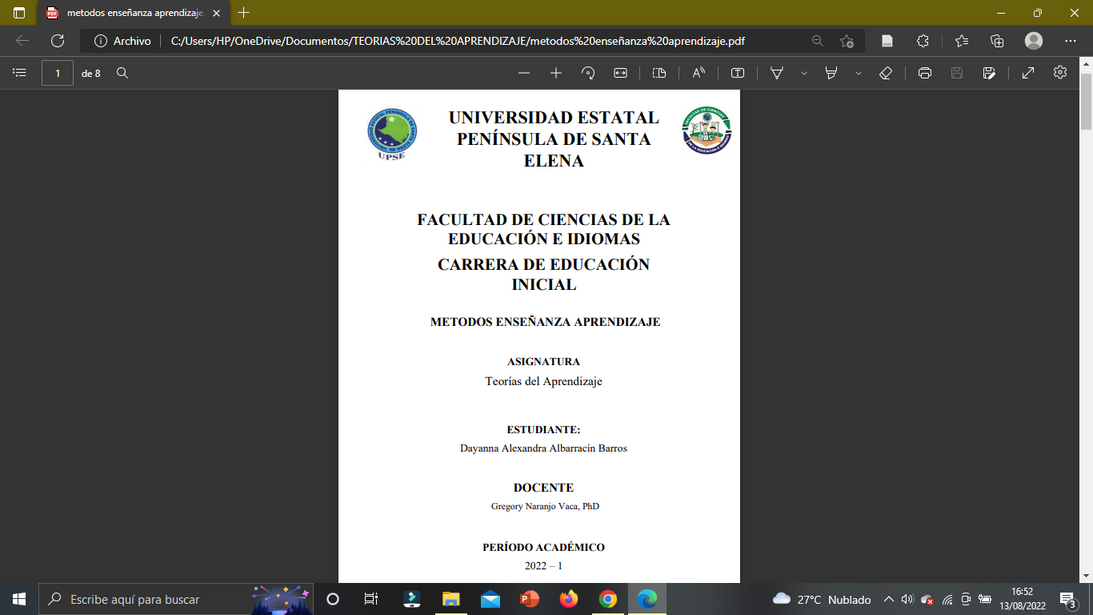Open the Collections panel
The height and width of the screenshot is (615, 1093).
coord(998,40)
